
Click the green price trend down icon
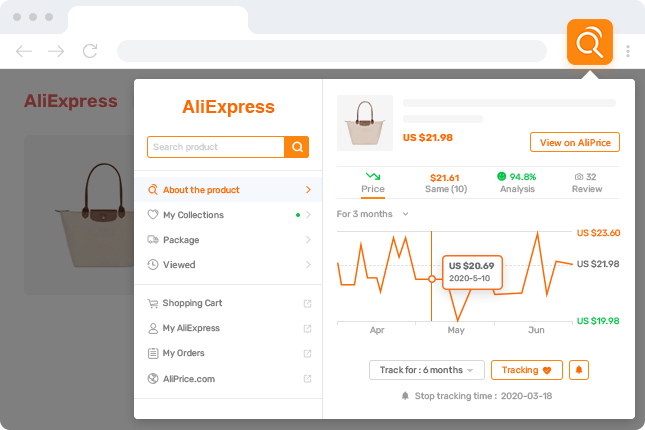(373, 177)
